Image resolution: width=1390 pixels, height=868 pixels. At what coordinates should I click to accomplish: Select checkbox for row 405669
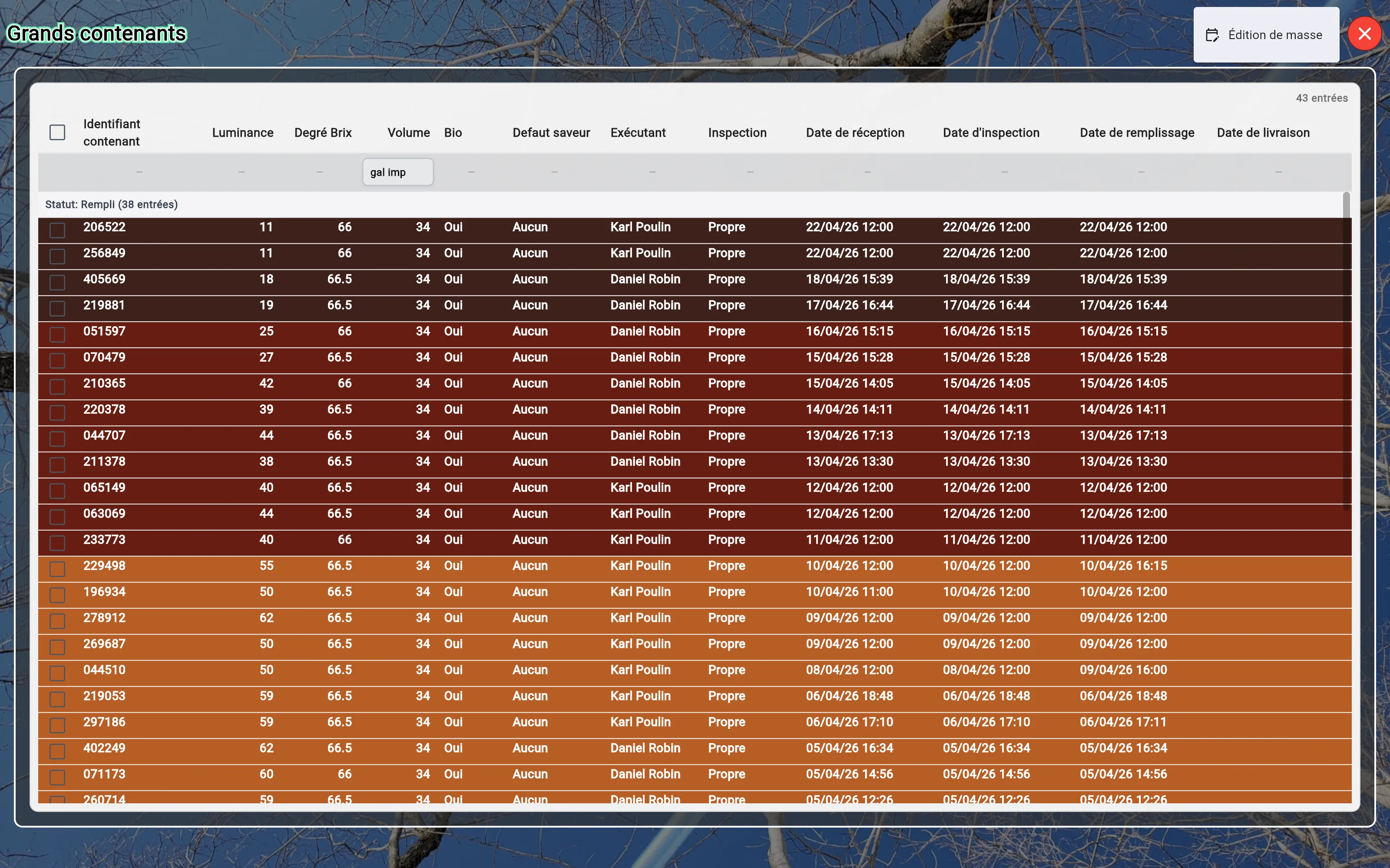[x=57, y=282]
